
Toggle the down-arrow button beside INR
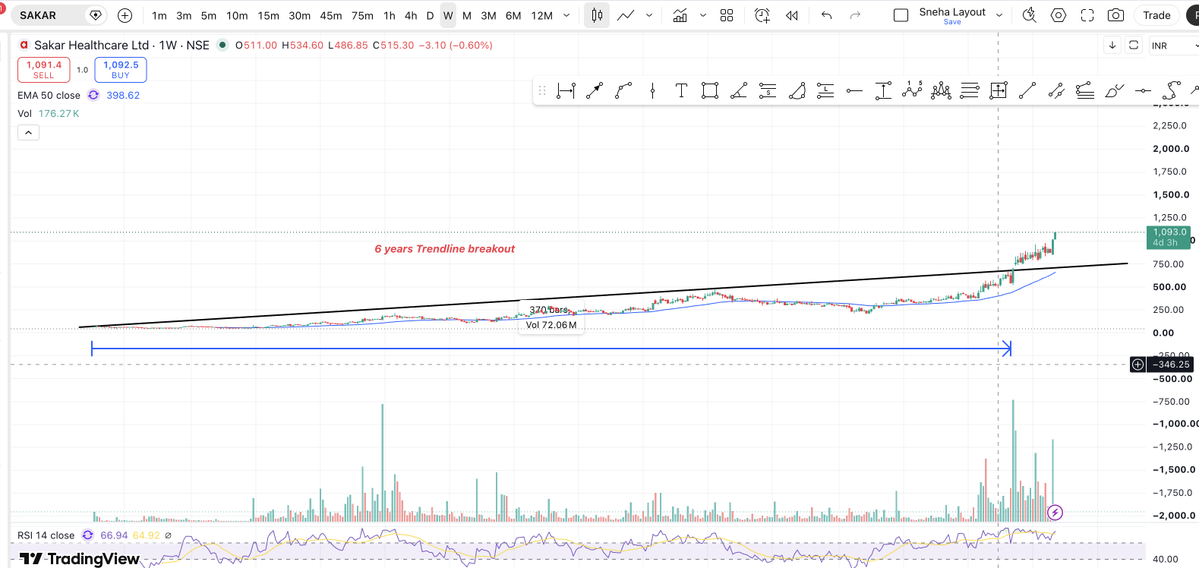[x=1113, y=45]
